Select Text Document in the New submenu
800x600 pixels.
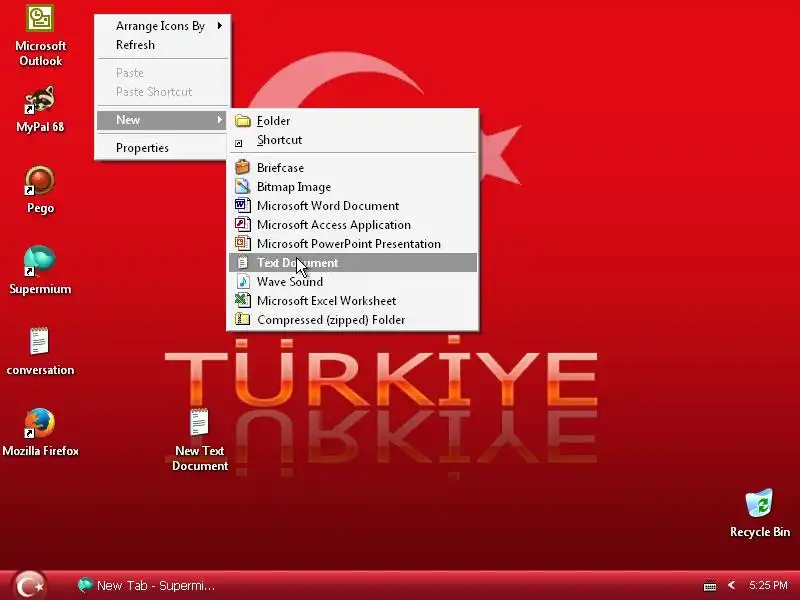(x=353, y=263)
